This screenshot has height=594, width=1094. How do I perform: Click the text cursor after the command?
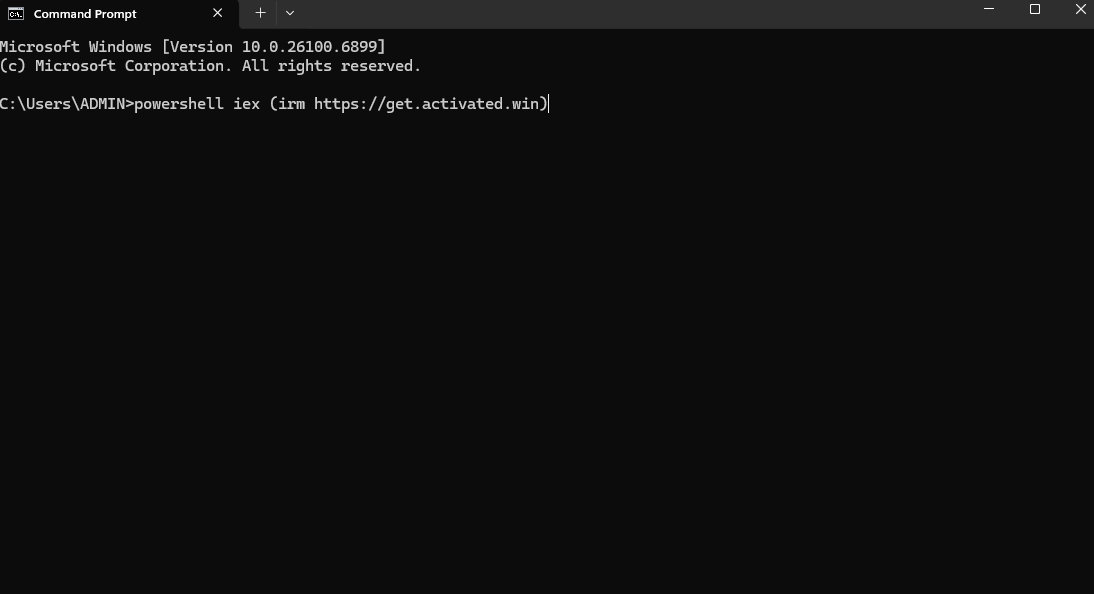pyautogui.click(x=550, y=104)
